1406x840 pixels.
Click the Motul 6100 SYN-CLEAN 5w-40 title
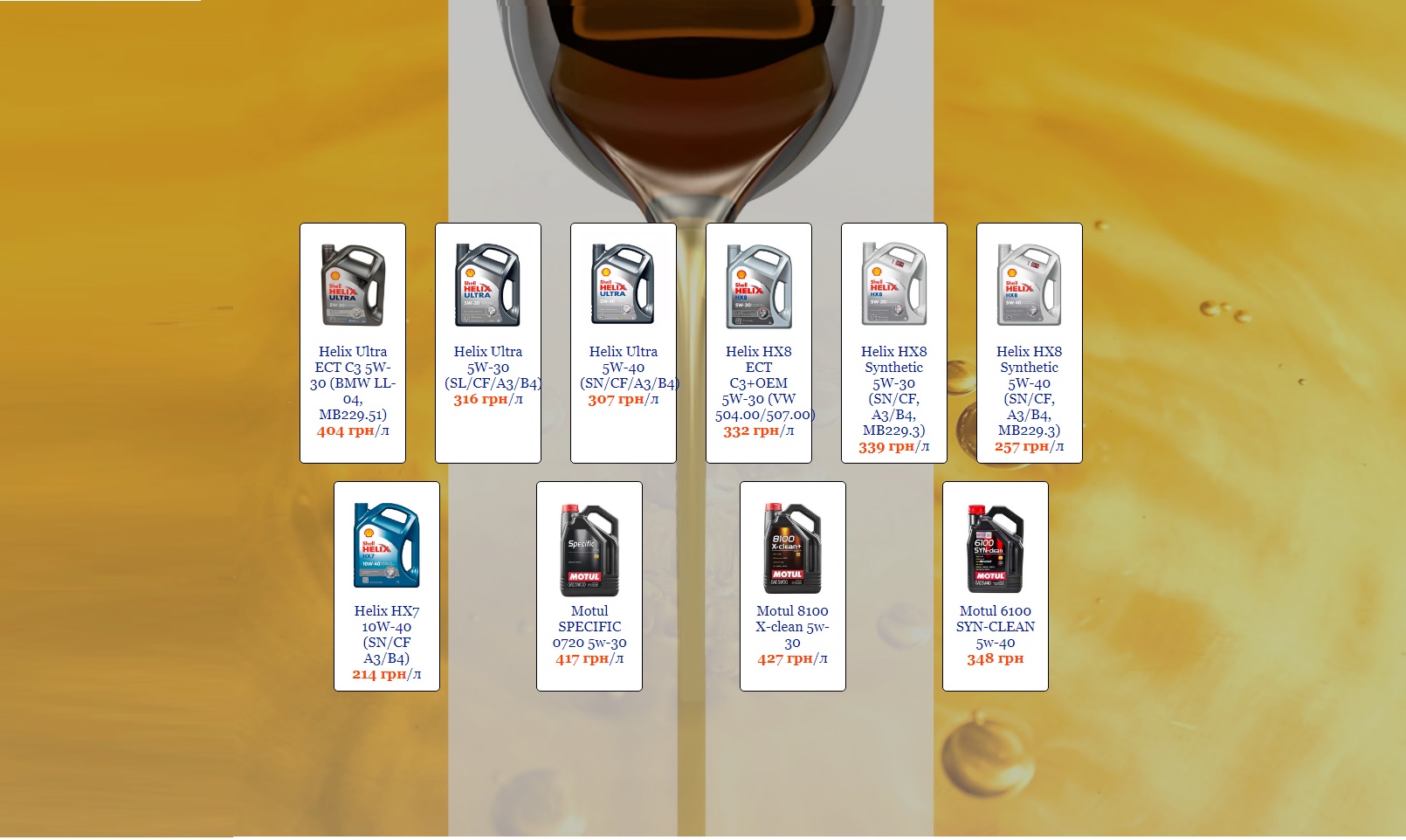[x=996, y=627]
